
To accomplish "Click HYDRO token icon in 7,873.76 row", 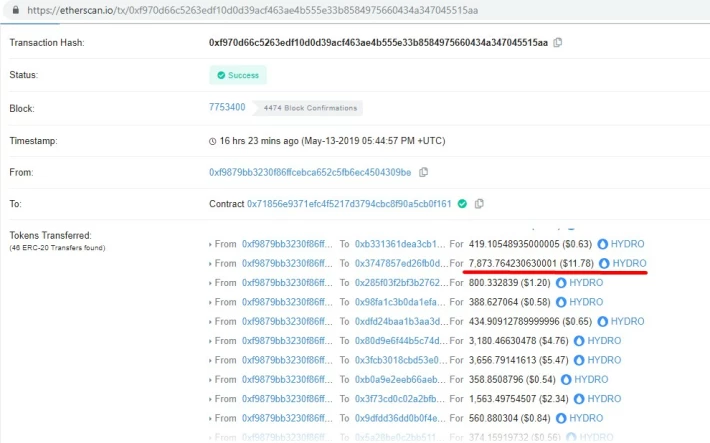I will click(604, 263).
